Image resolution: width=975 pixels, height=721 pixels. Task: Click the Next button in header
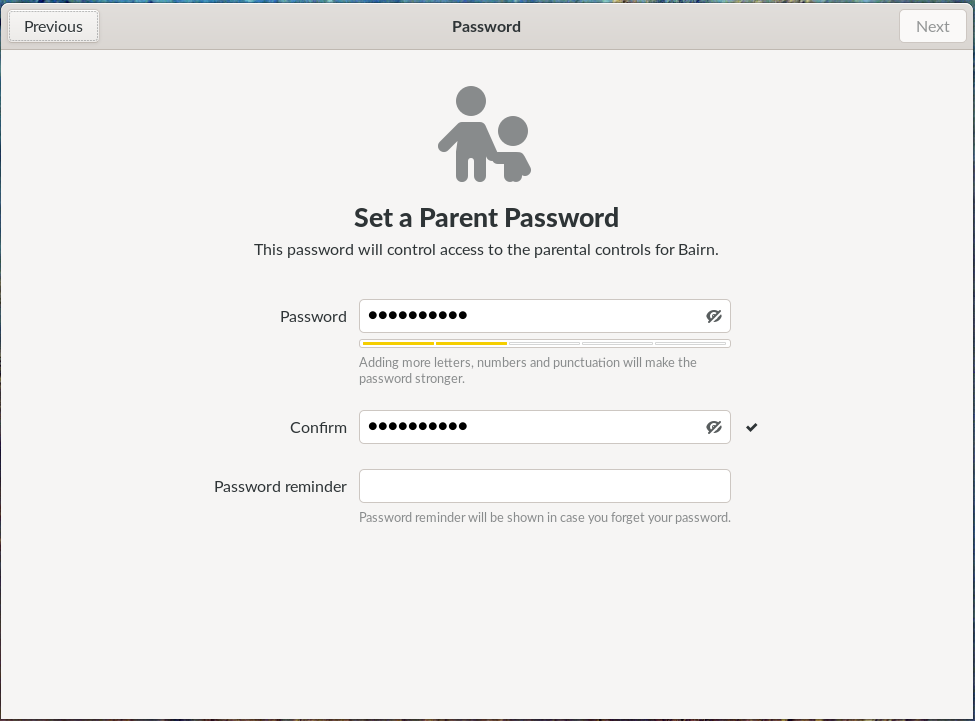tap(932, 27)
